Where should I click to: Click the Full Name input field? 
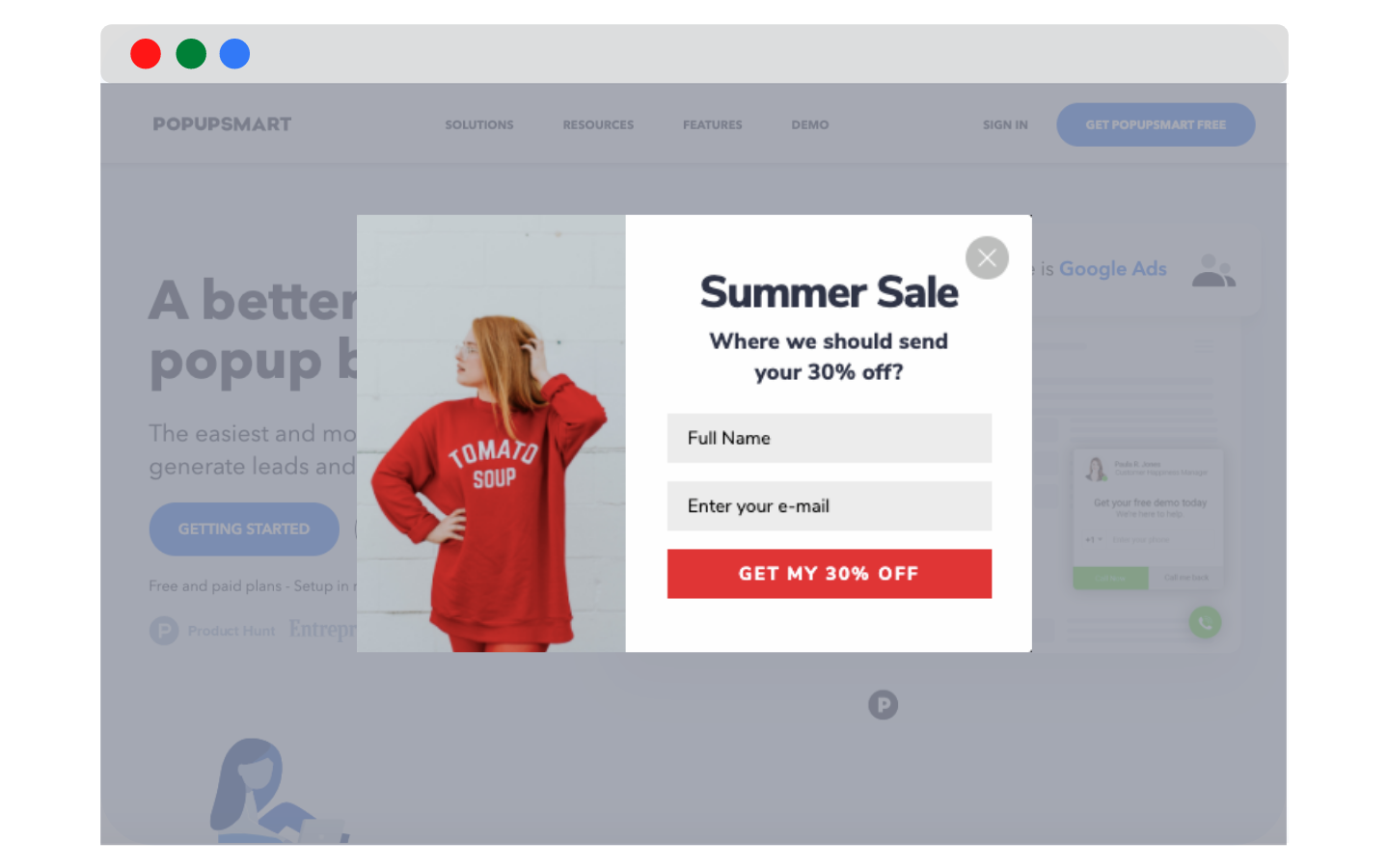point(830,438)
